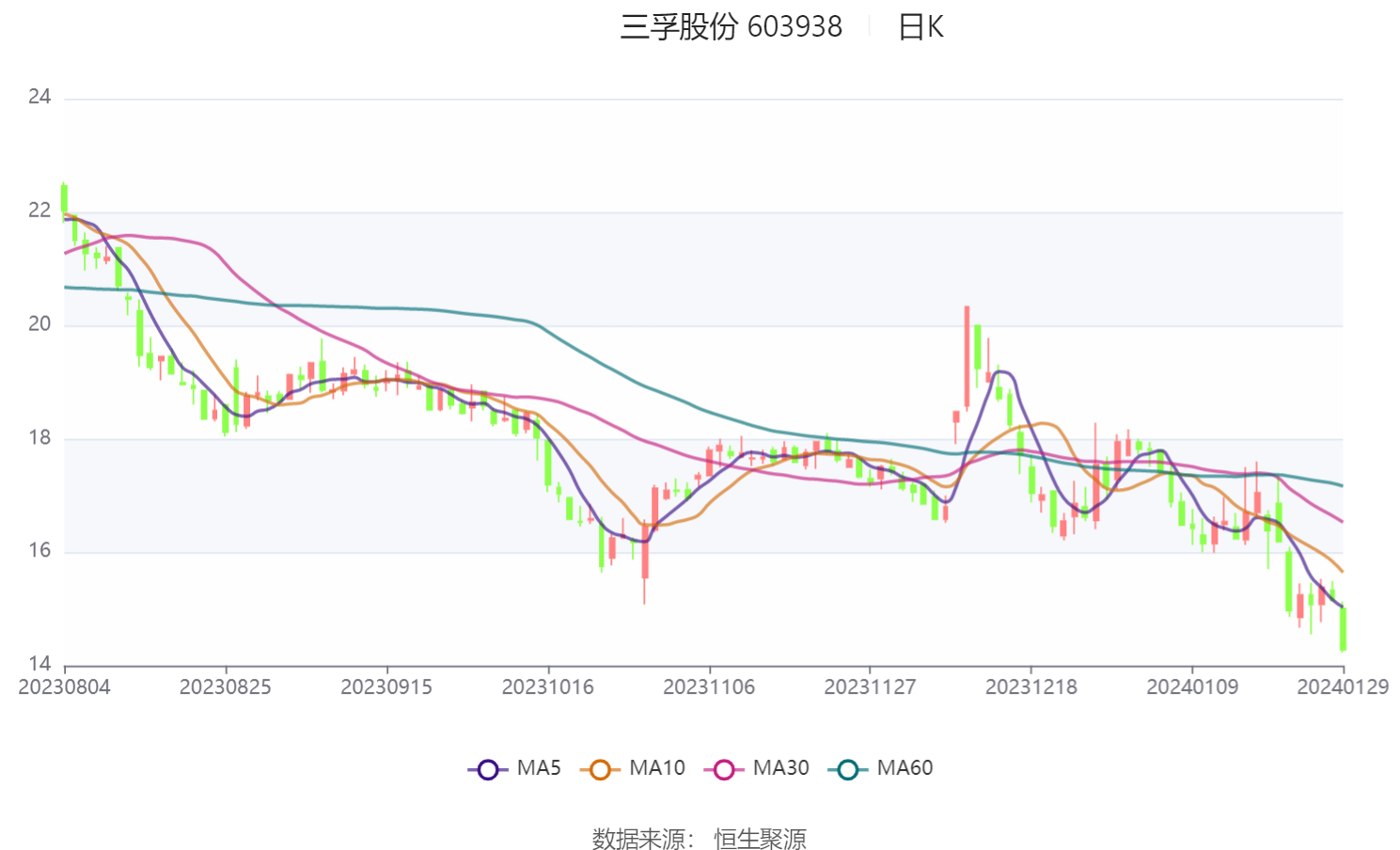Click x-axis date label 20231127
Screen dimensions: 1400x850
[870, 687]
